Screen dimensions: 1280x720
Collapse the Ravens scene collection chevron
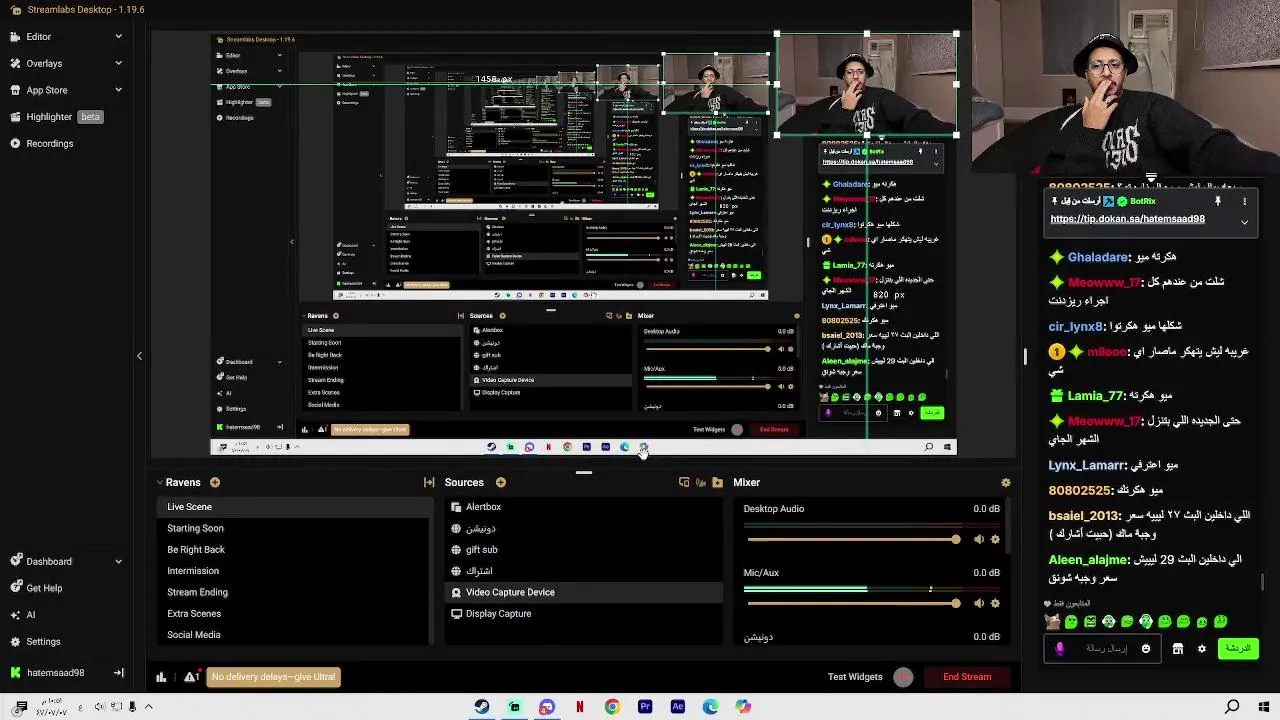[x=159, y=483]
